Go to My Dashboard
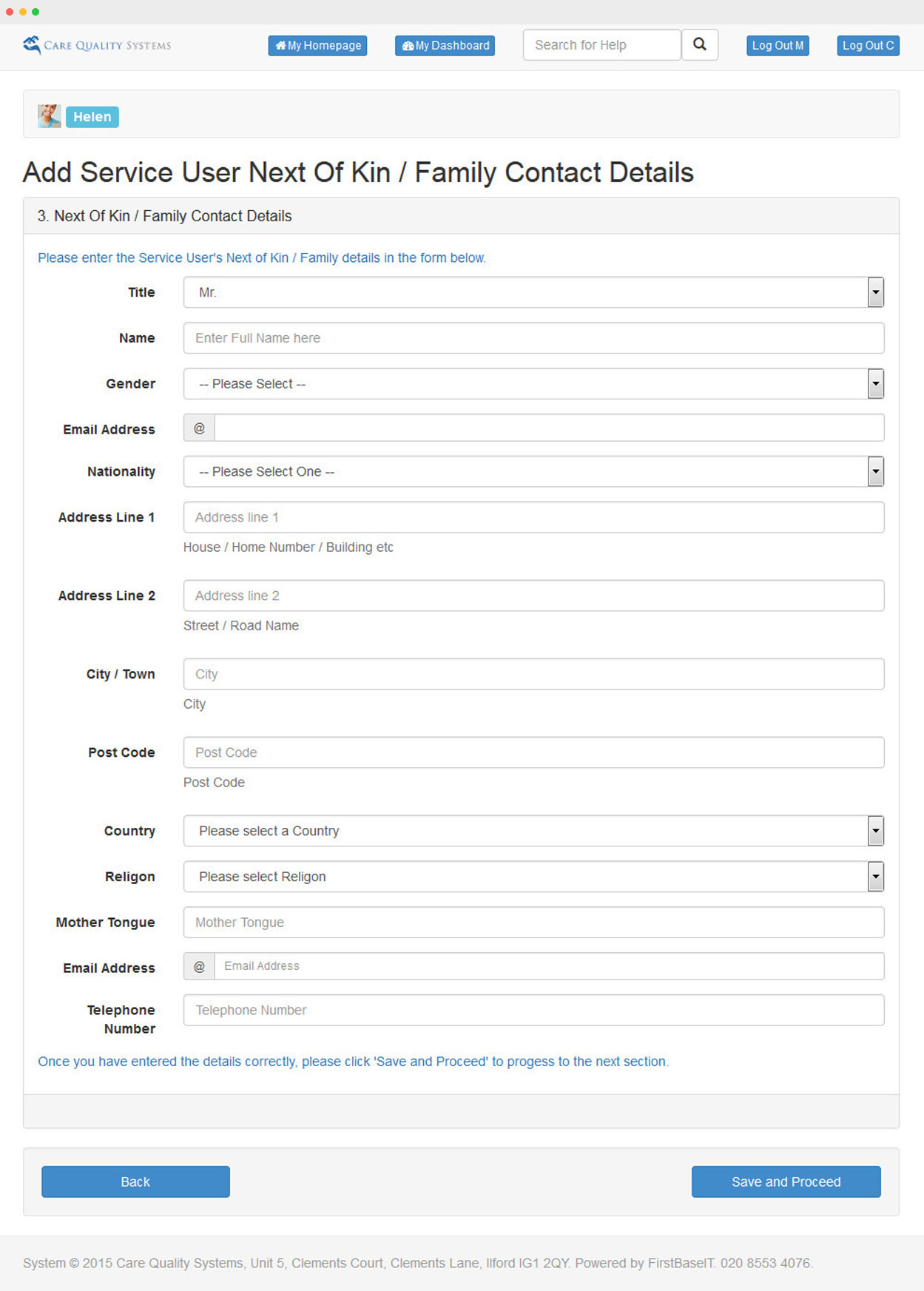This screenshot has width=924, height=1291. click(x=445, y=45)
